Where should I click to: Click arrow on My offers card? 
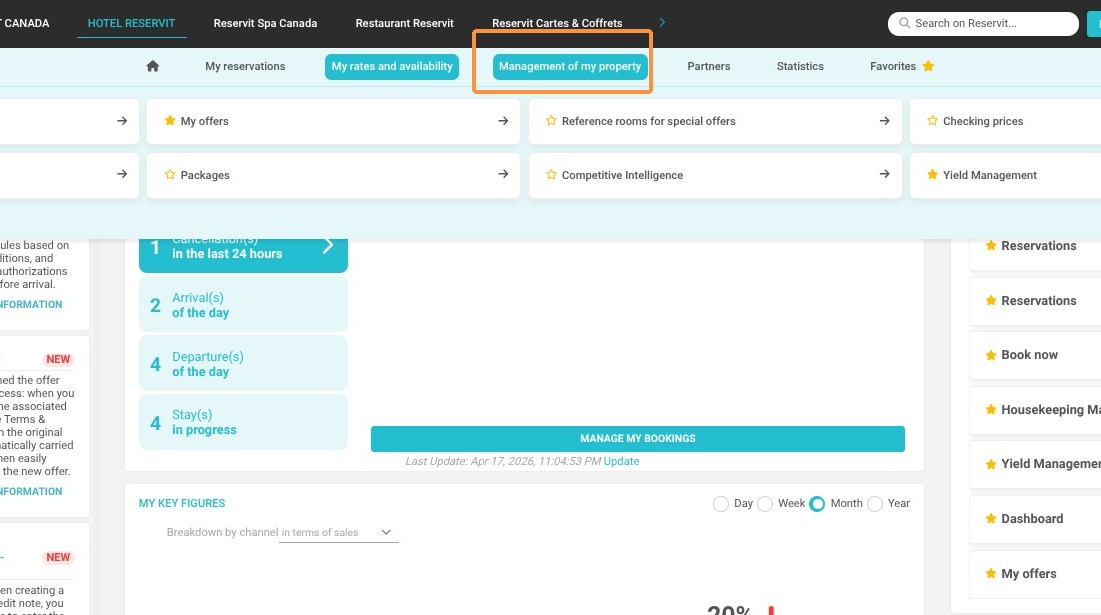click(x=503, y=121)
